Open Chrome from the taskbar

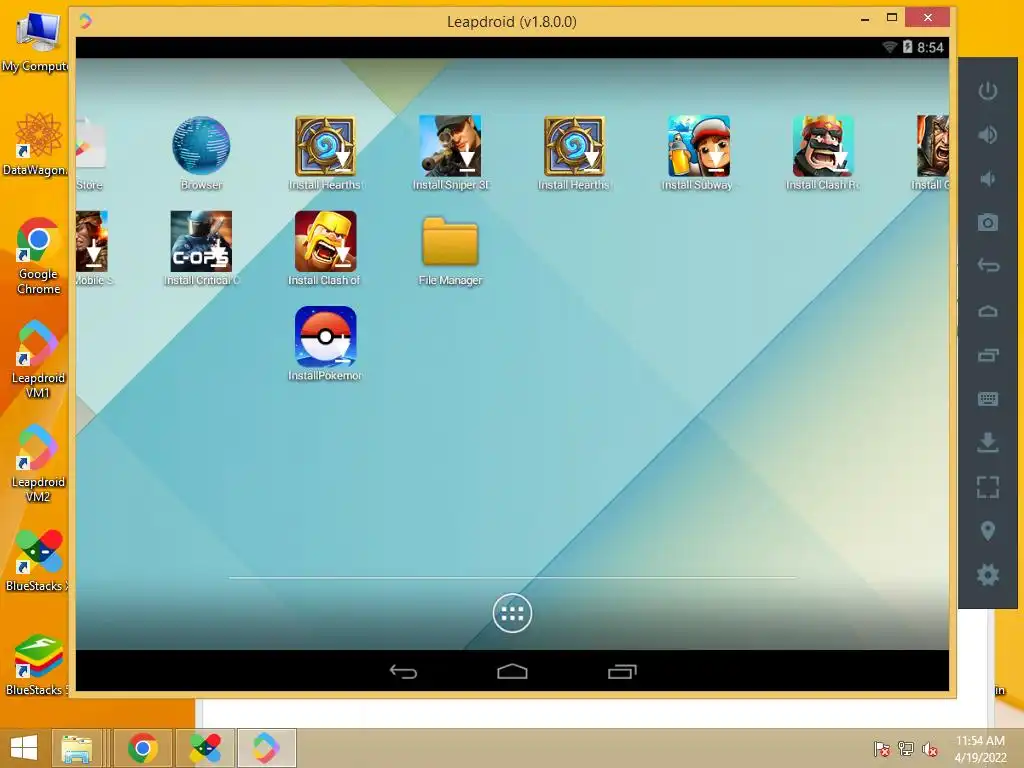point(143,748)
